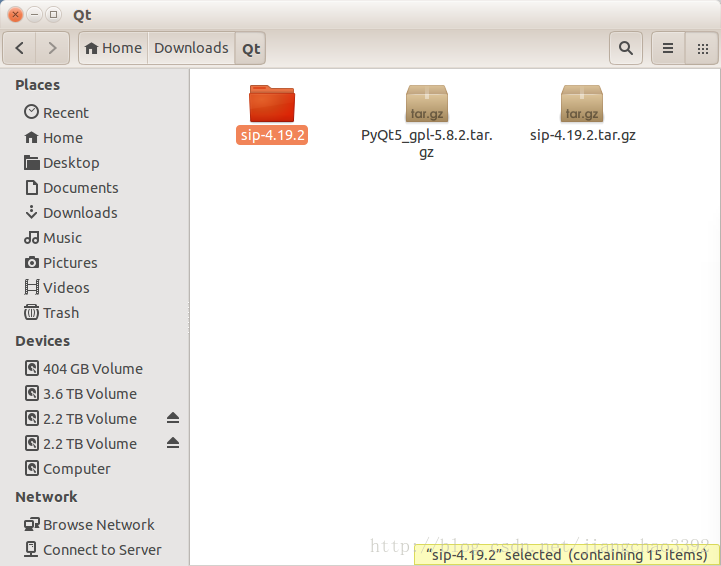Maximize the Qt window
The image size is (721, 566).
(53, 15)
